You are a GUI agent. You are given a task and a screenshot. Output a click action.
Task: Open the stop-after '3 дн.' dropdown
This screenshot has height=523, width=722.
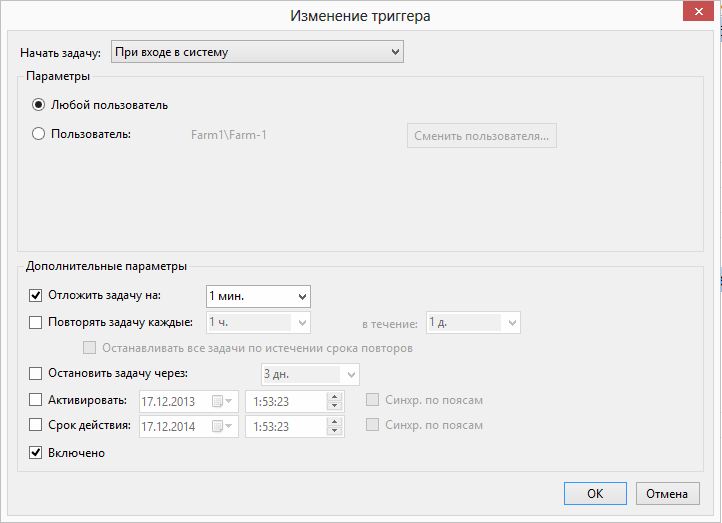tap(310, 374)
